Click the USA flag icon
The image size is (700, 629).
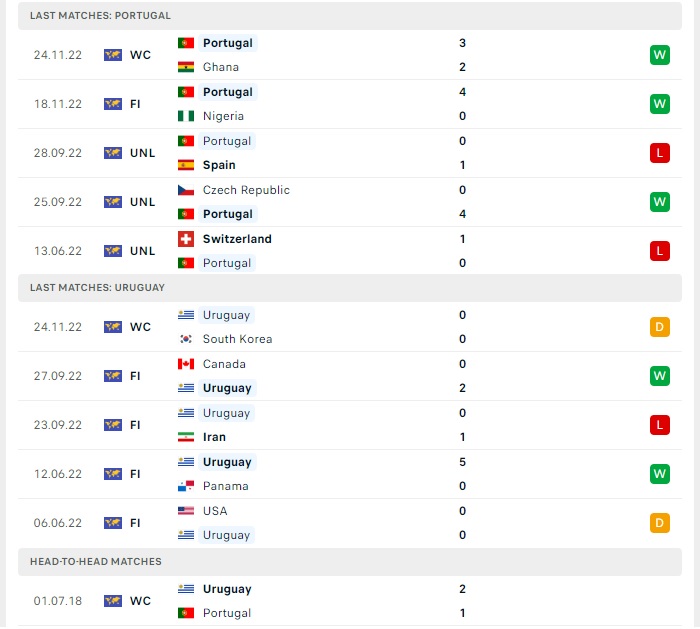pos(185,511)
